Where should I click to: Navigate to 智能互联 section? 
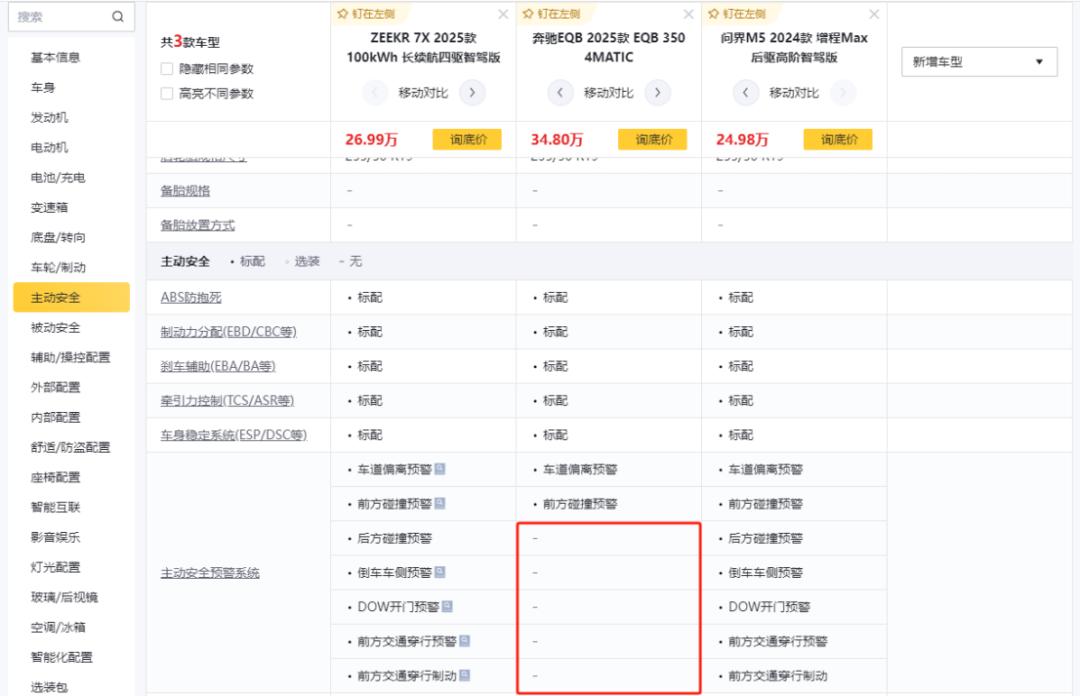56,507
